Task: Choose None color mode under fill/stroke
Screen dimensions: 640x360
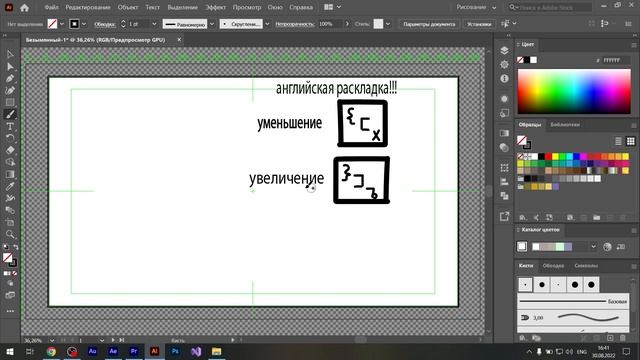Action: point(15,273)
